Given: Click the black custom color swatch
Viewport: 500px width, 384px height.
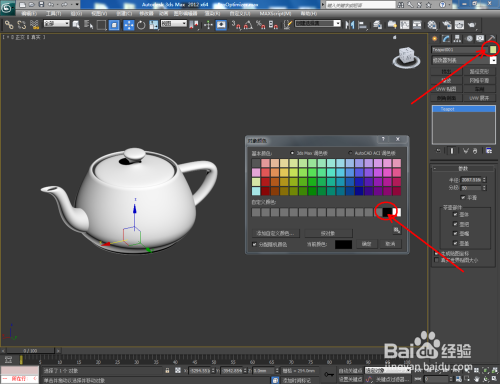Looking at the screenshot, I should [387, 212].
